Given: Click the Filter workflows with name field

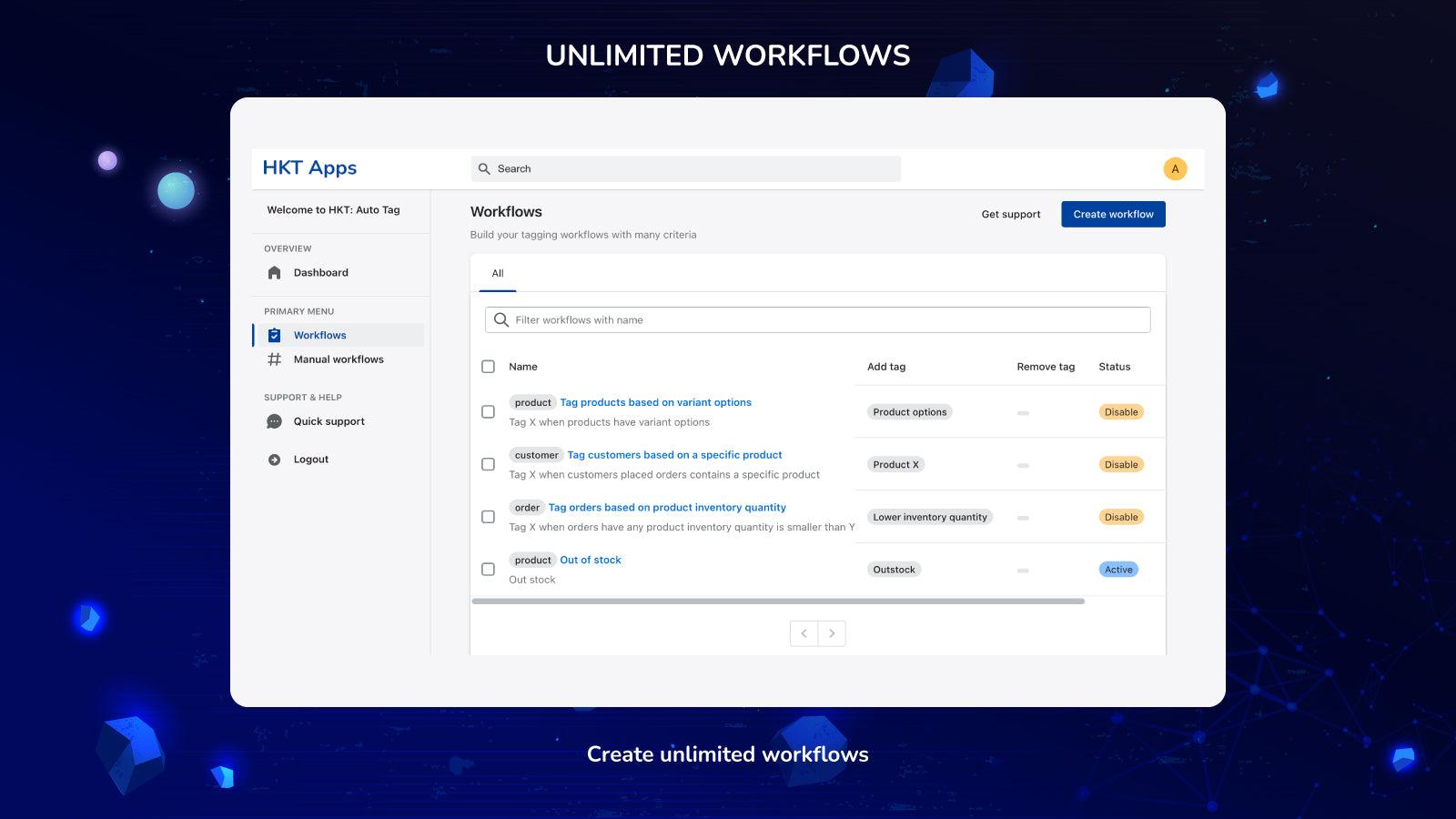Looking at the screenshot, I should click(x=728, y=319).
